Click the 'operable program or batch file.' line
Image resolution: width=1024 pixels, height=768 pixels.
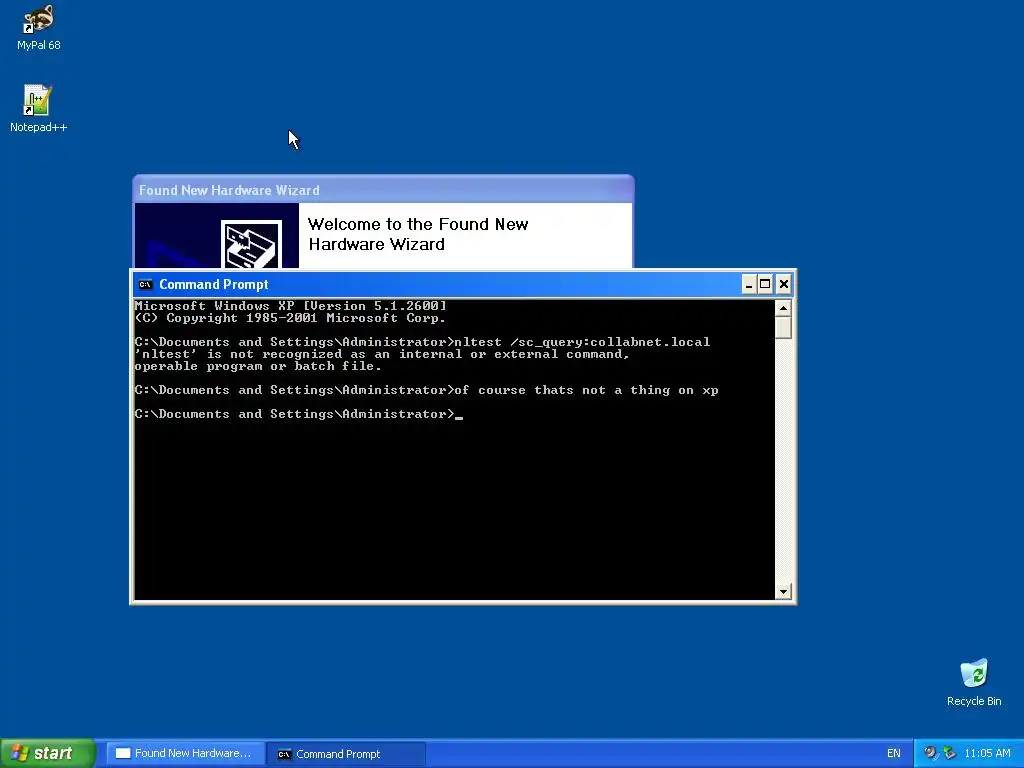(258, 366)
